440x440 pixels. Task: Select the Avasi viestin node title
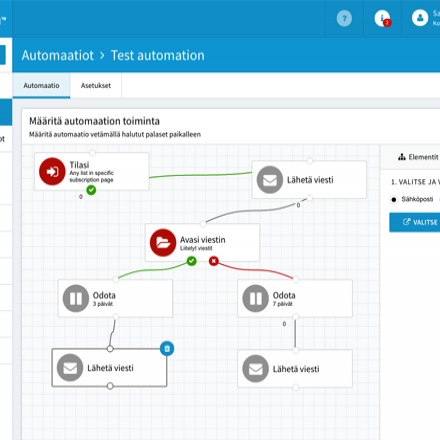point(203,240)
